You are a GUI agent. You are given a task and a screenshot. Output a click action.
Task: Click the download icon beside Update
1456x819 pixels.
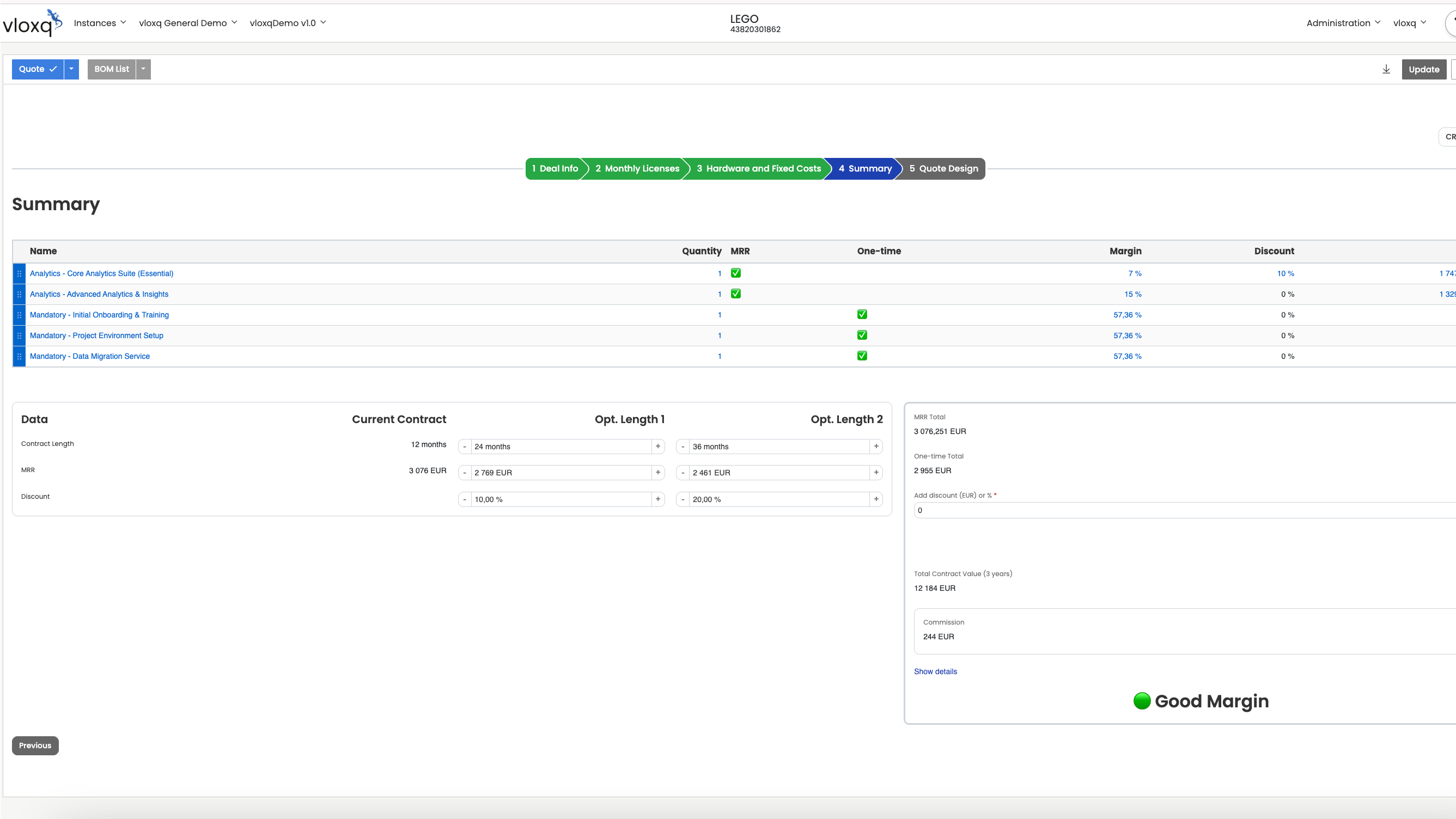1386,70
